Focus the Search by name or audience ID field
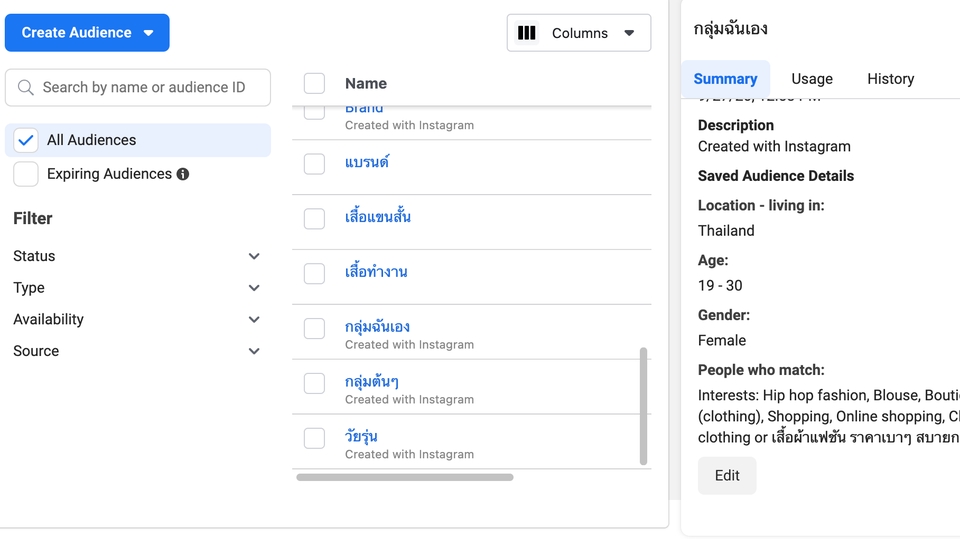 click(x=138, y=88)
